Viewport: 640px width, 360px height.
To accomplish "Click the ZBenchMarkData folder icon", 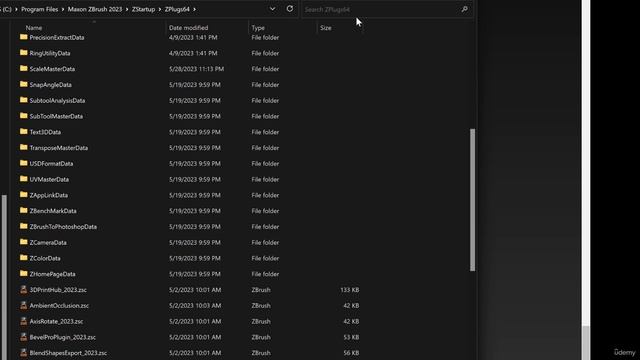I will [24, 211].
